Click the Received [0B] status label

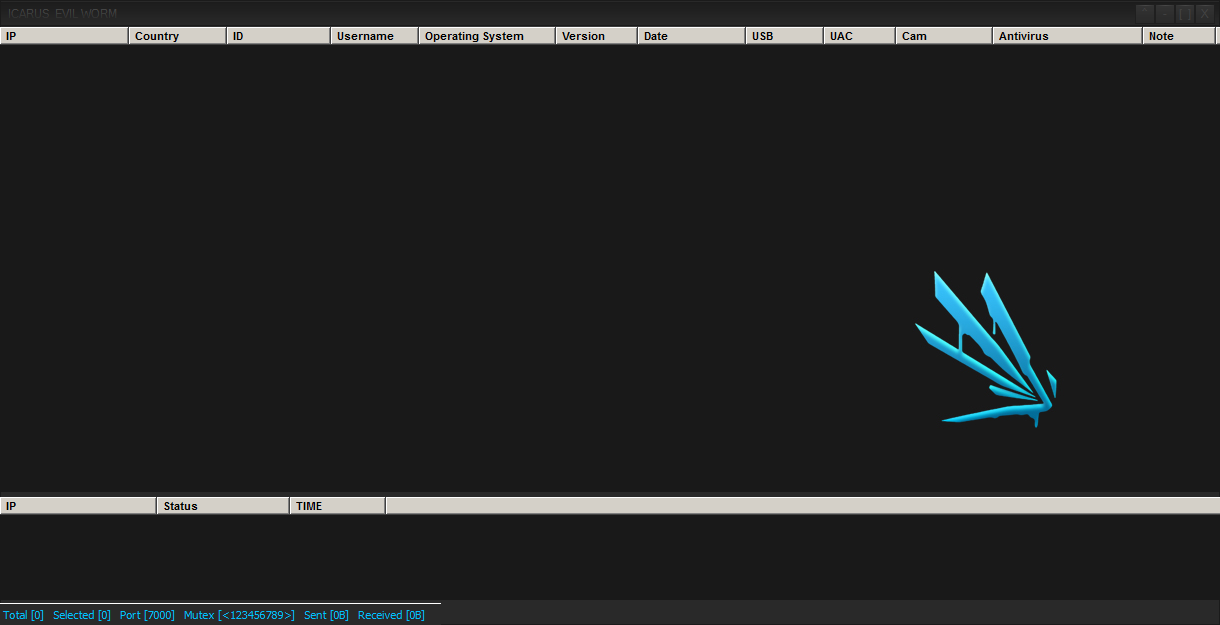pyautogui.click(x=391, y=615)
